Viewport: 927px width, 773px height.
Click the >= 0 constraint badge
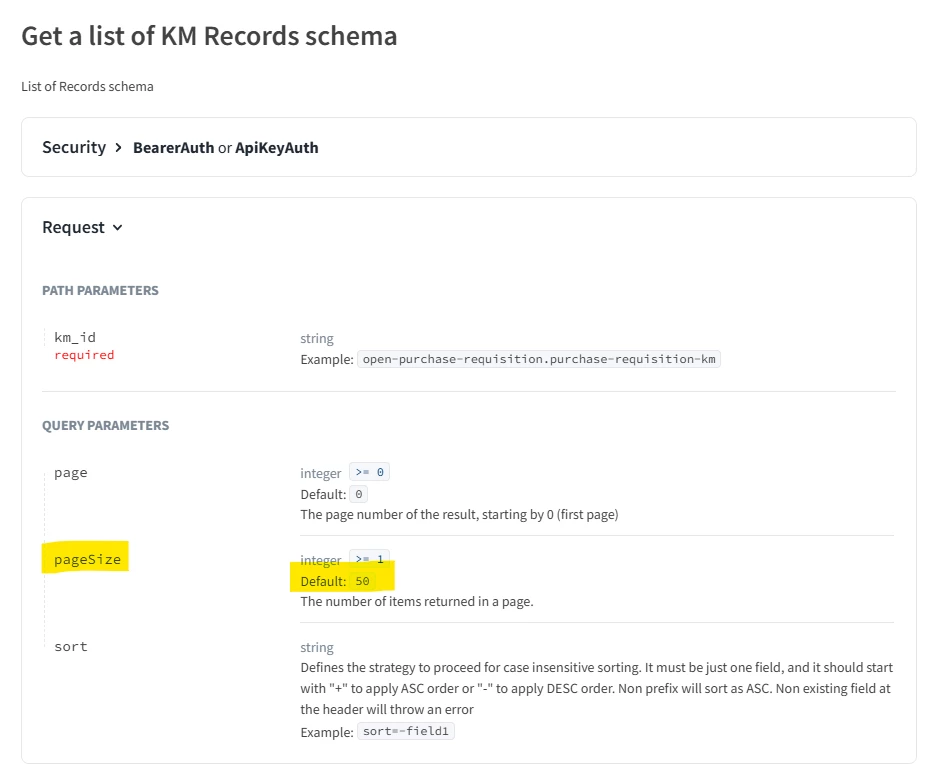369,473
